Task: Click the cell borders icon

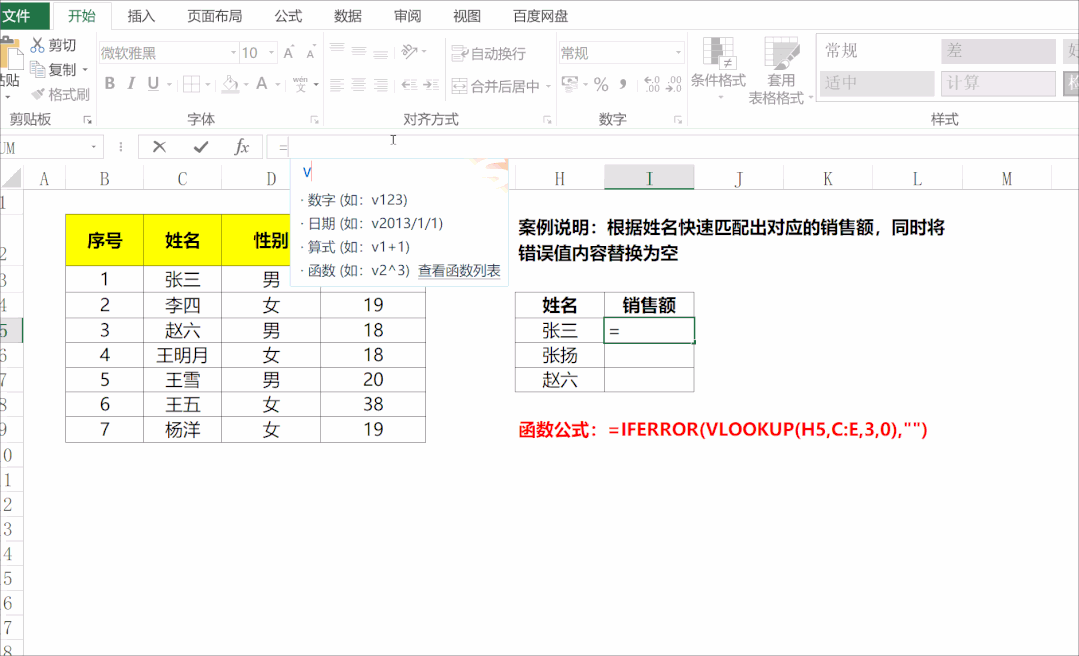Action: (x=191, y=84)
